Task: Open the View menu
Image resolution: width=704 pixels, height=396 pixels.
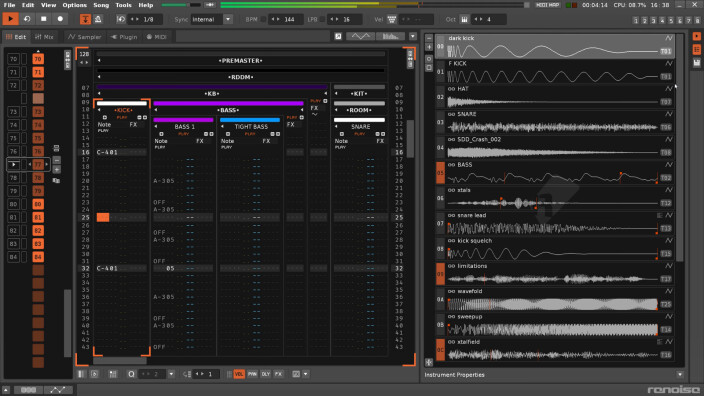Action: tap(48, 5)
